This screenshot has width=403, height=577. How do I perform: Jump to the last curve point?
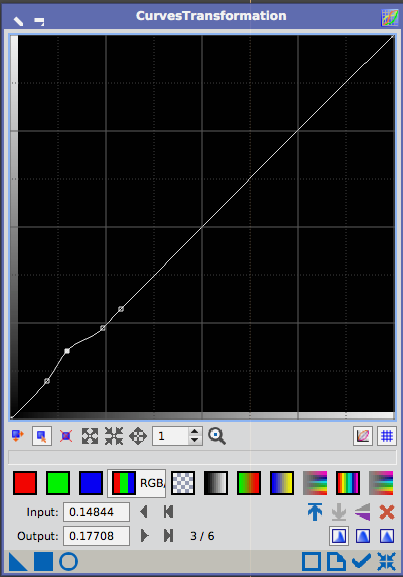pyautogui.click(x=169, y=536)
